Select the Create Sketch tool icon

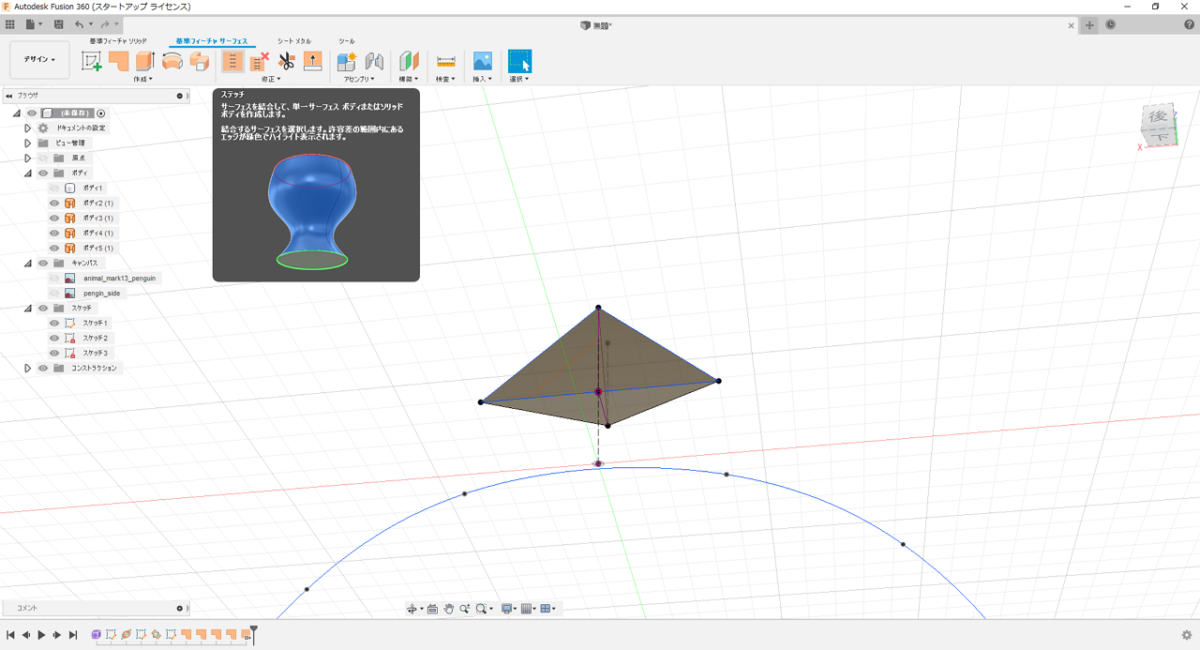click(x=92, y=61)
